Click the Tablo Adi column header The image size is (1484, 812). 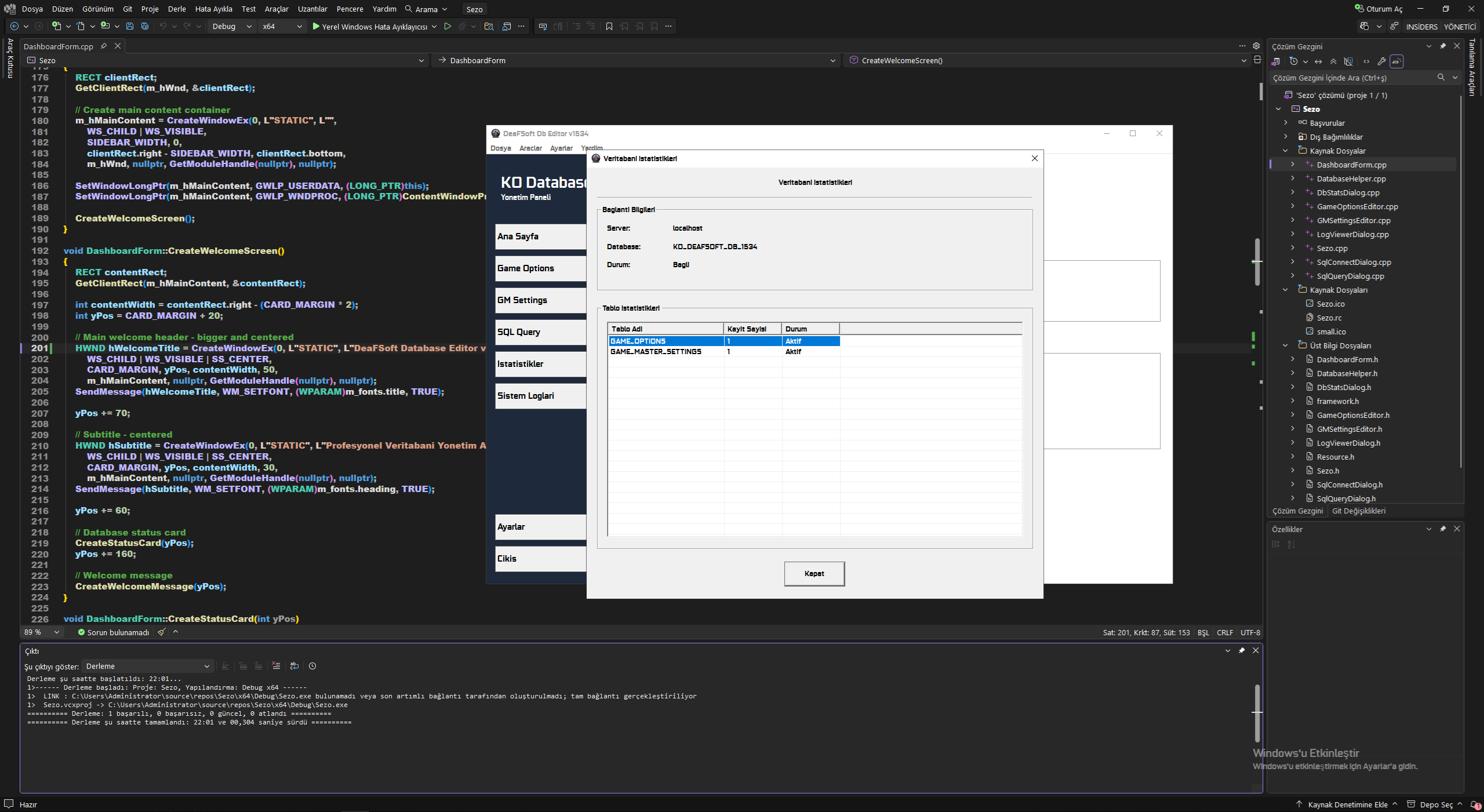click(665, 329)
